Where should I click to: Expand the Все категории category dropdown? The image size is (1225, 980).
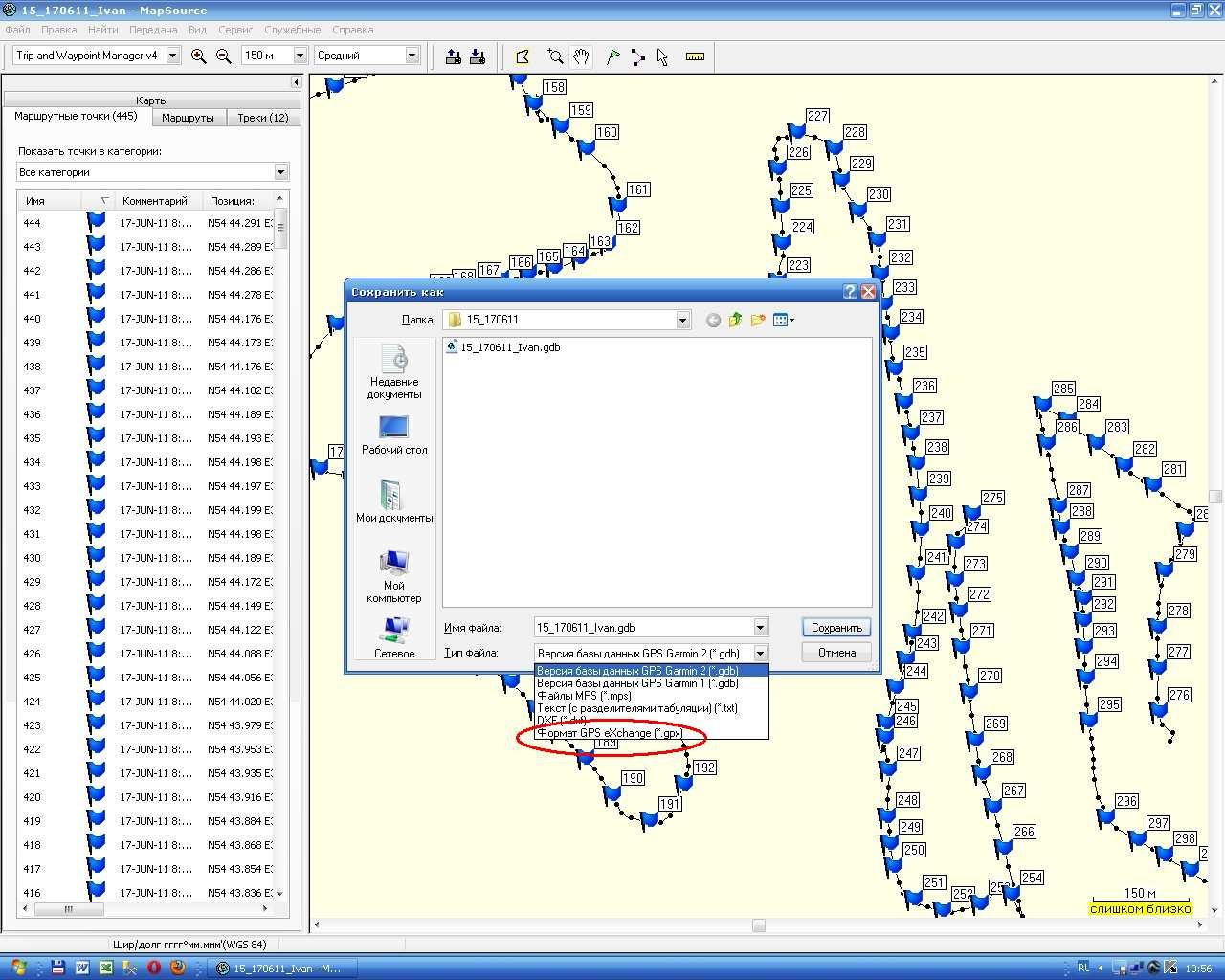[x=280, y=172]
